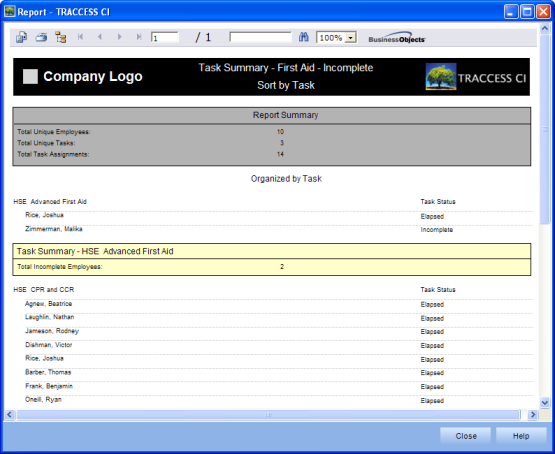Toggle the Group Tree icon

[x=61, y=37]
